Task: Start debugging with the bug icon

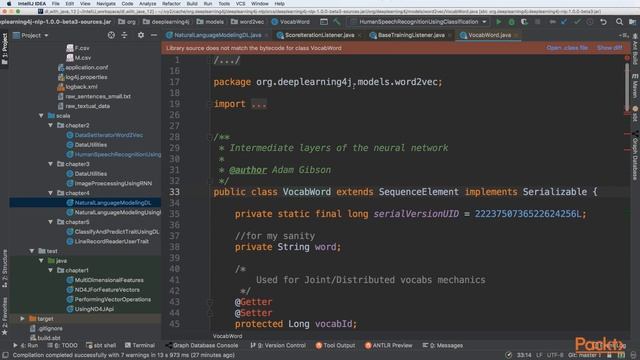Action: tap(511, 22)
